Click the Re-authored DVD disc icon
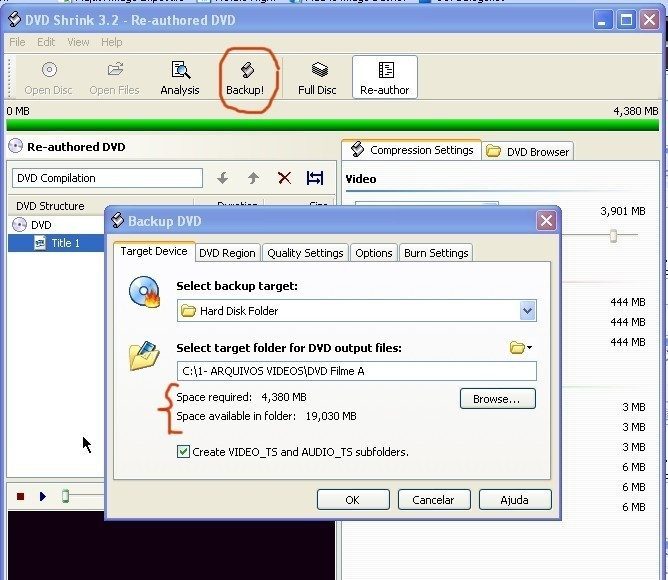The image size is (668, 580). pos(15,146)
